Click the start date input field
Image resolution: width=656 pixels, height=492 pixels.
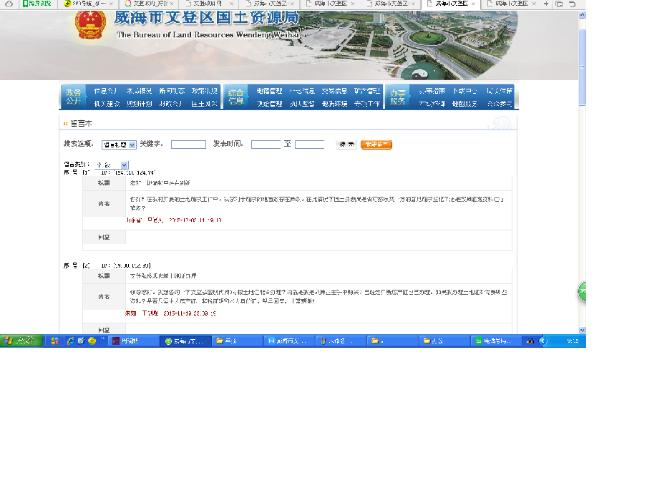click(x=265, y=145)
